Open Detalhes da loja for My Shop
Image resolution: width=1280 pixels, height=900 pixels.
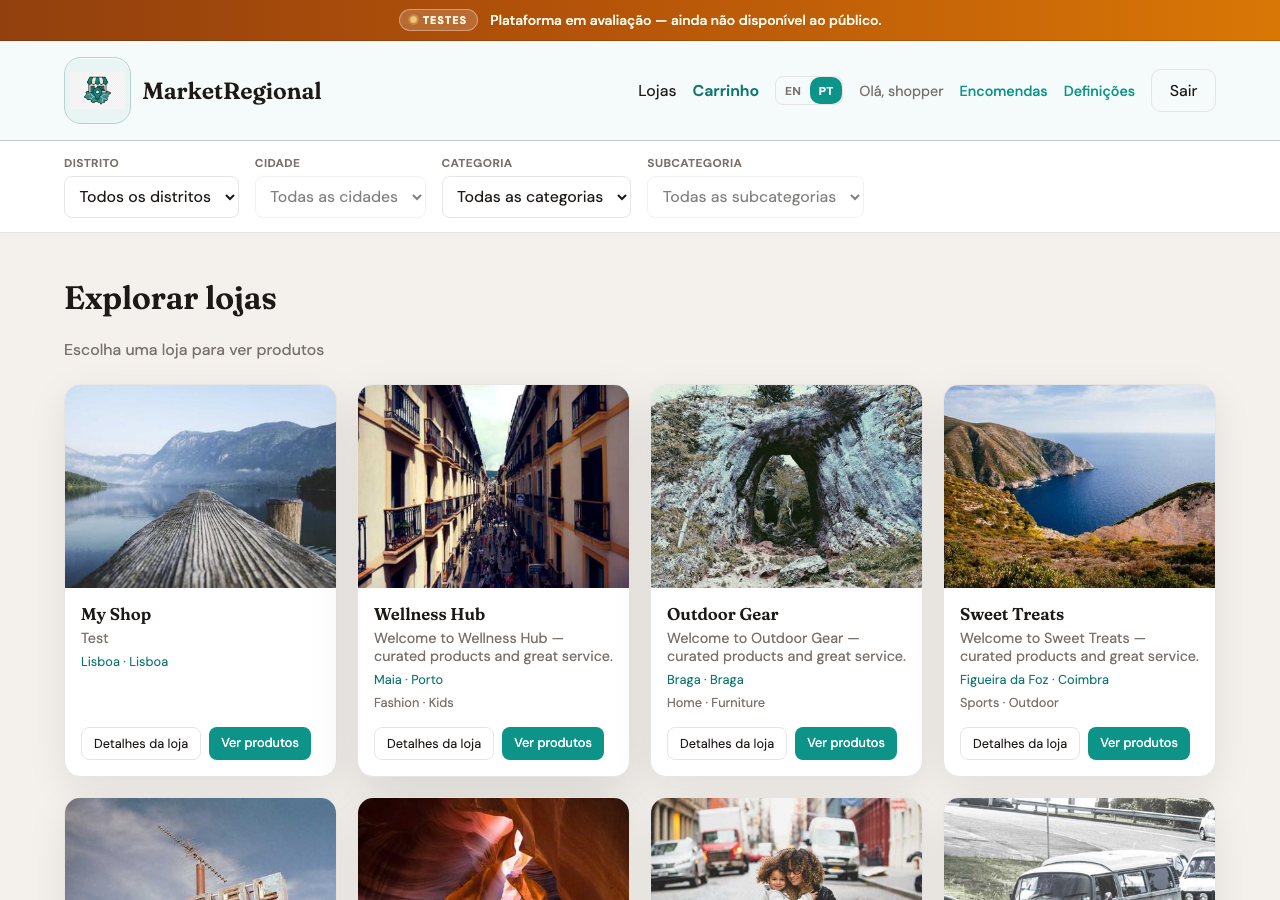click(141, 743)
